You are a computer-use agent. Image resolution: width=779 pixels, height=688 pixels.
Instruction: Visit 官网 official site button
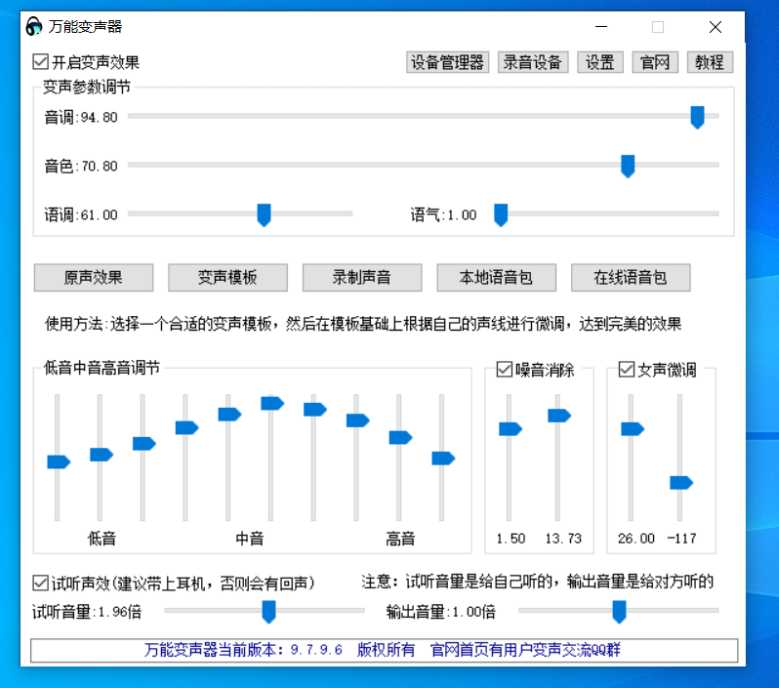point(655,62)
